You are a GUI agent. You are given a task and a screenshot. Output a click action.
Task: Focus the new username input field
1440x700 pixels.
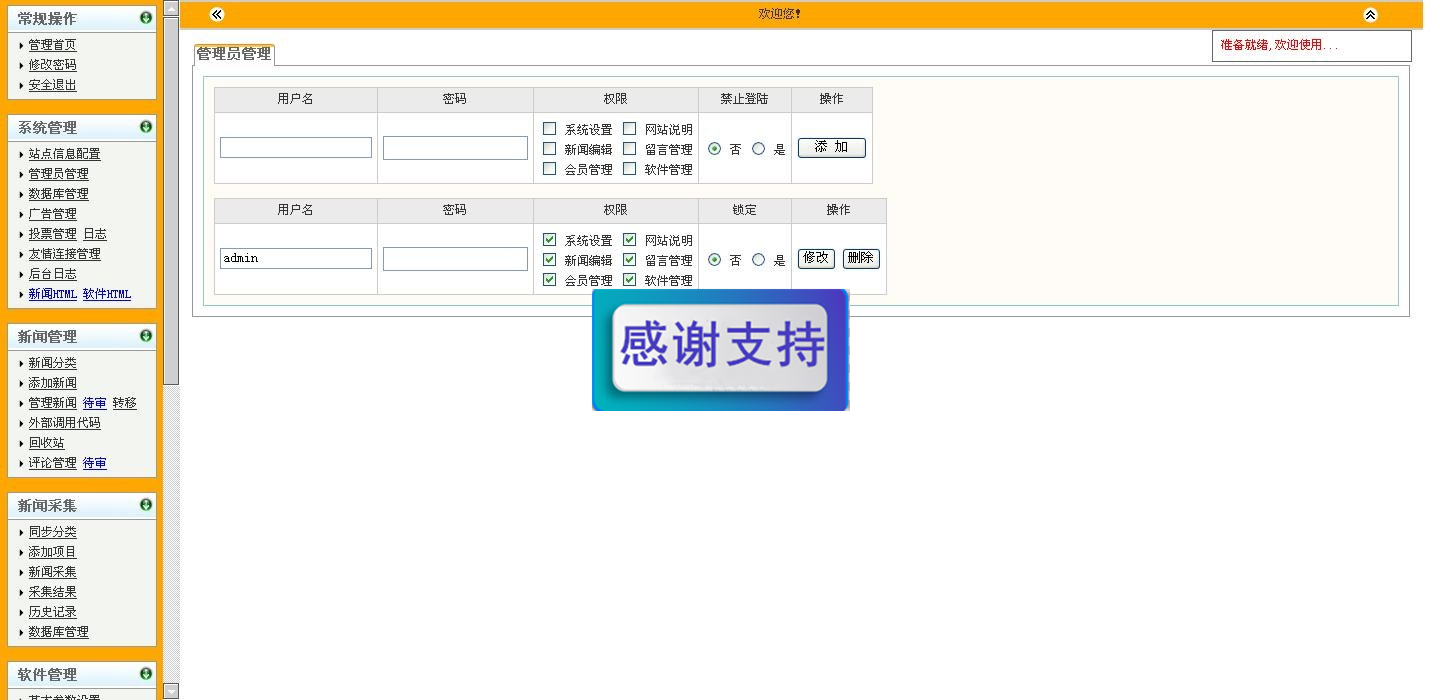[x=296, y=148]
